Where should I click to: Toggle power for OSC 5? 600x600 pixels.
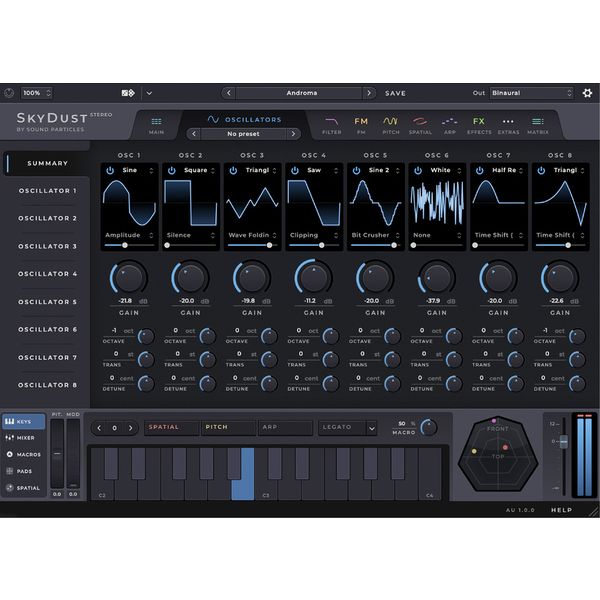[x=354, y=171]
